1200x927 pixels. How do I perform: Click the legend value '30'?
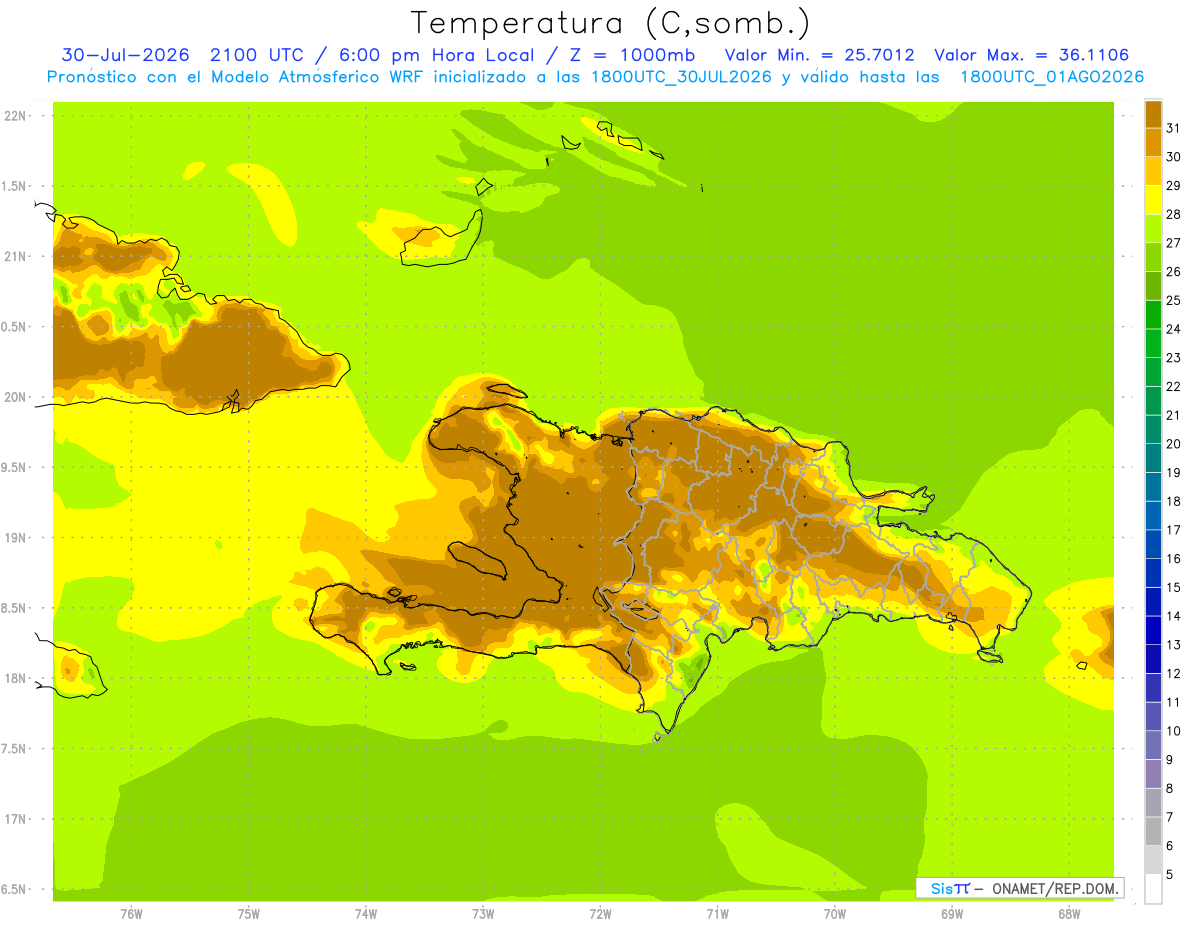[x=1174, y=156]
